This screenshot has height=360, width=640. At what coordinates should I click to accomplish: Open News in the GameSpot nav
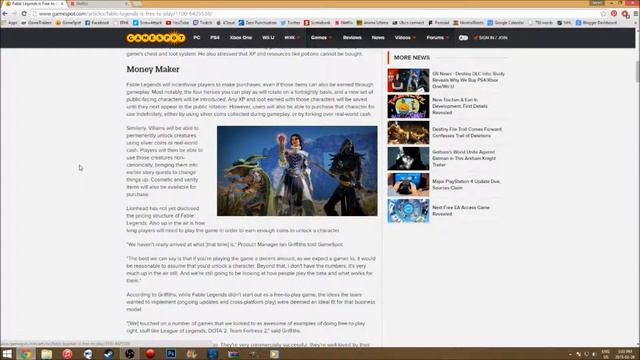378,38
